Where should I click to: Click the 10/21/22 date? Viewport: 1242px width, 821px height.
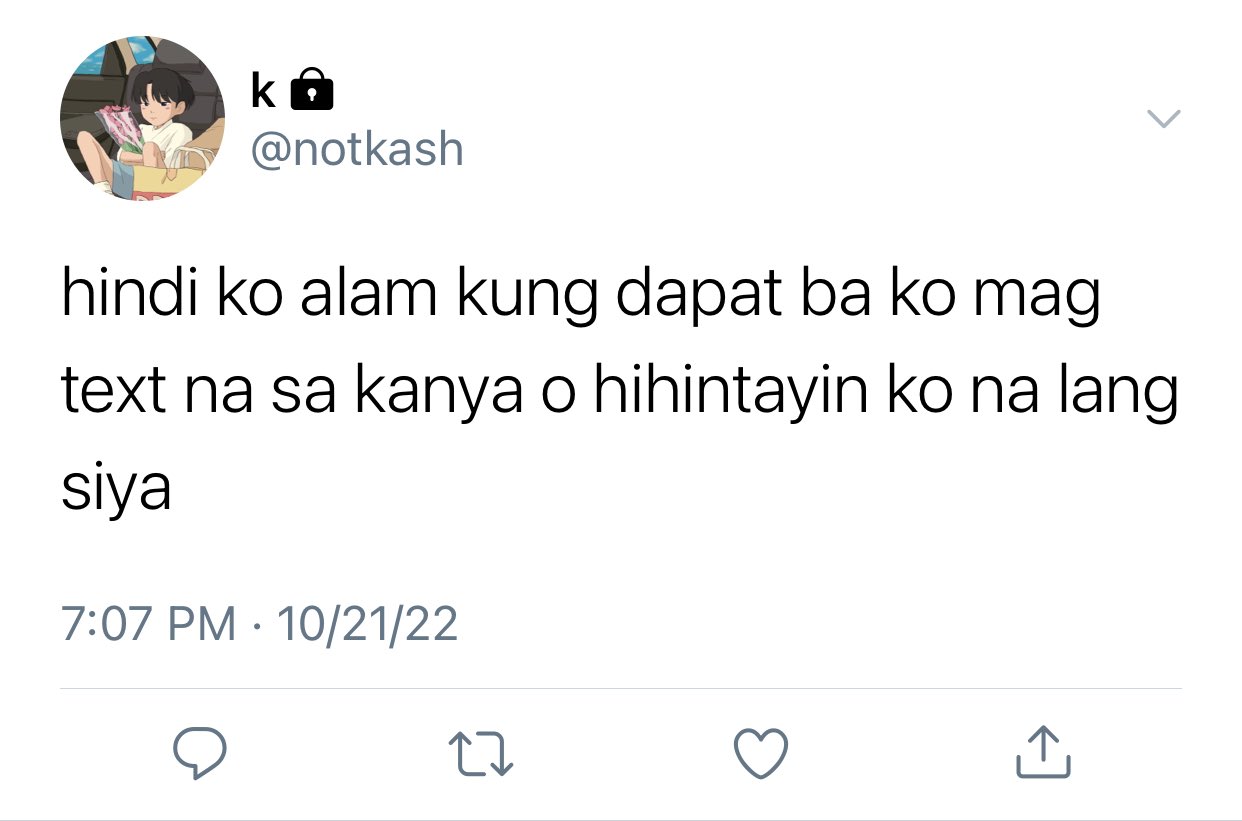pos(367,623)
